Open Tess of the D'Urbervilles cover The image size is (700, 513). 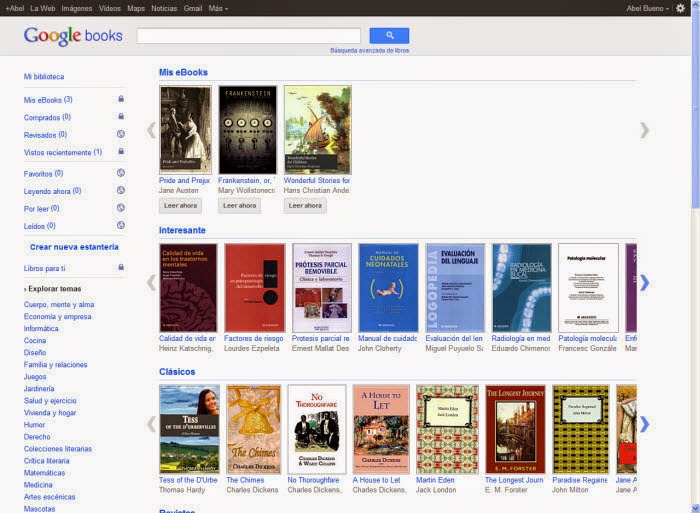pos(189,429)
